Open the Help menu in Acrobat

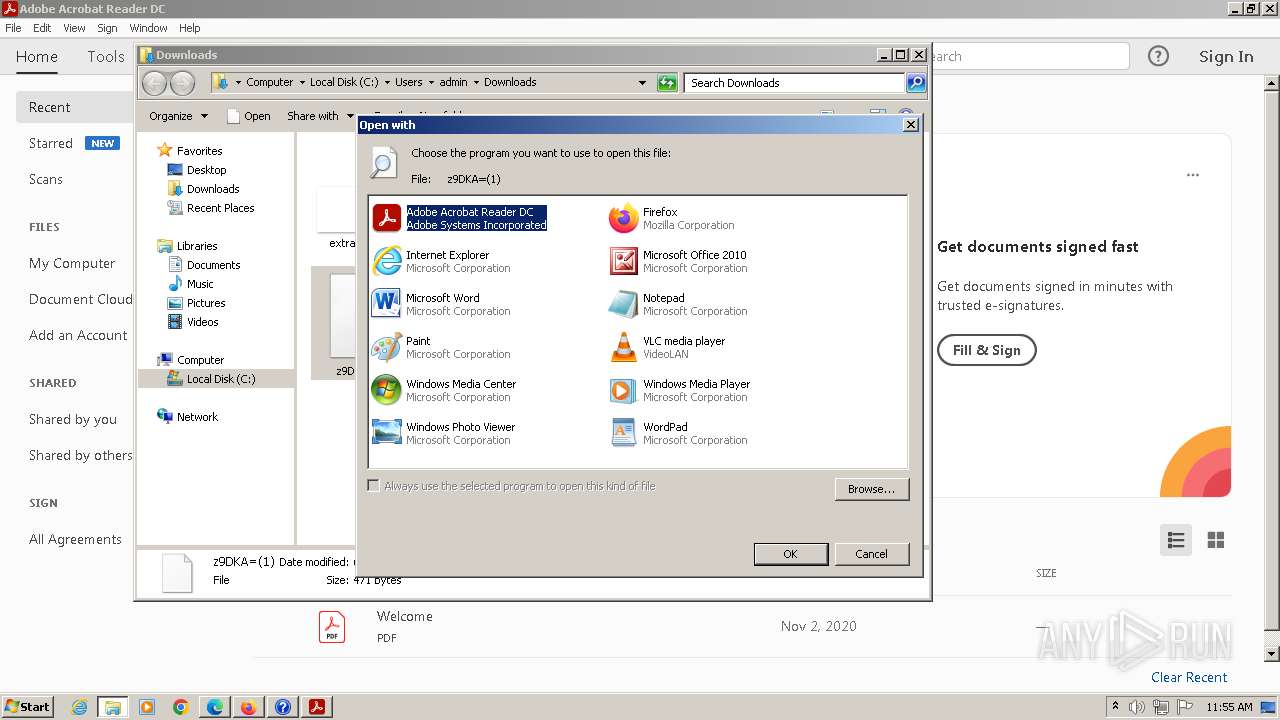pyautogui.click(x=189, y=28)
